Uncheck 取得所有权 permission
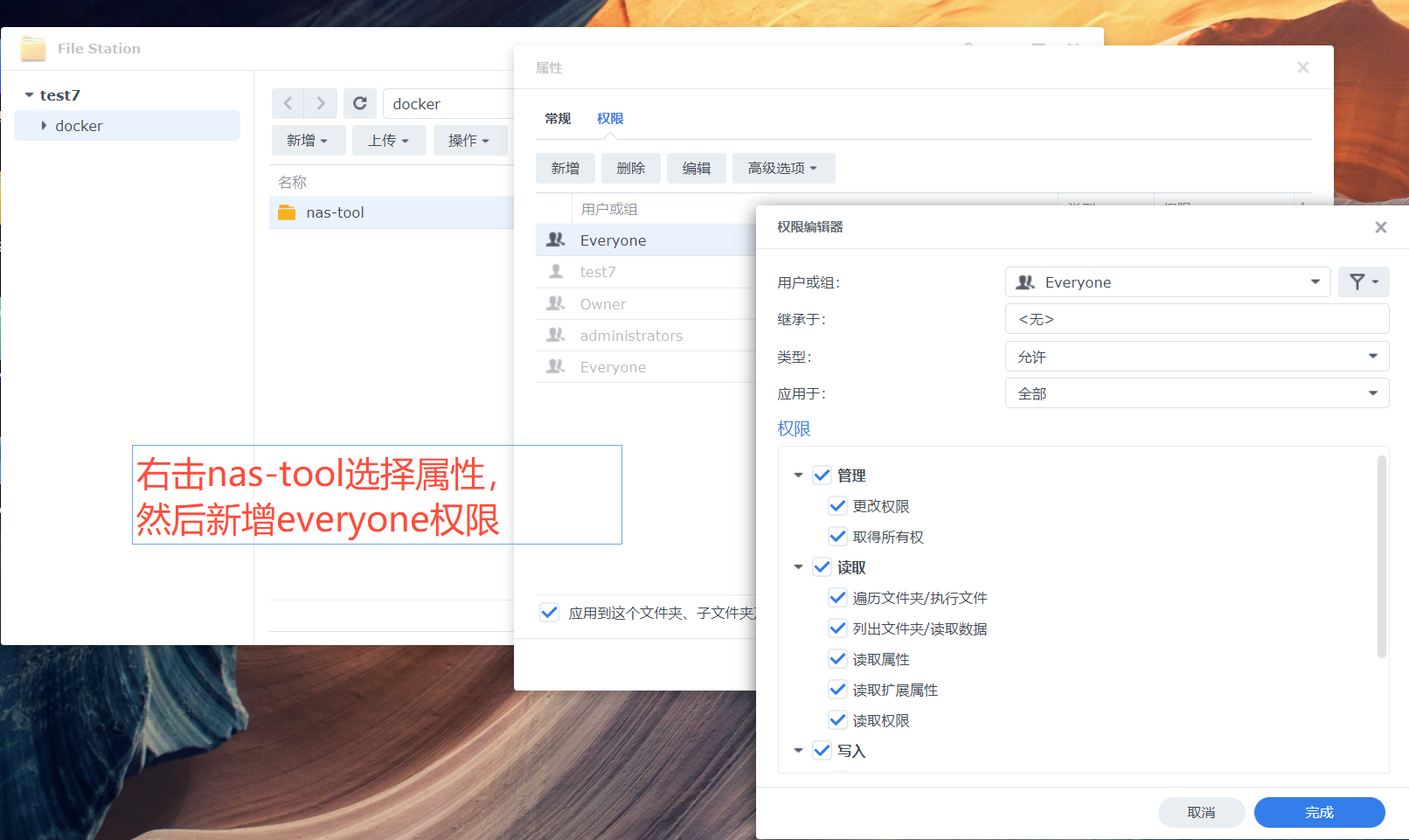The width and height of the screenshot is (1409, 840). 837,536
